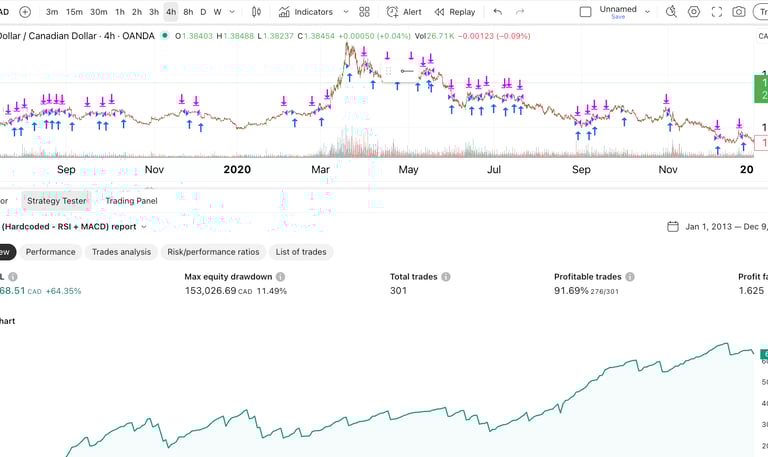Image resolution: width=768 pixels, height=457 pixels.
Task: Switch to the weekly W timeframe
Action: click(217, 12)
